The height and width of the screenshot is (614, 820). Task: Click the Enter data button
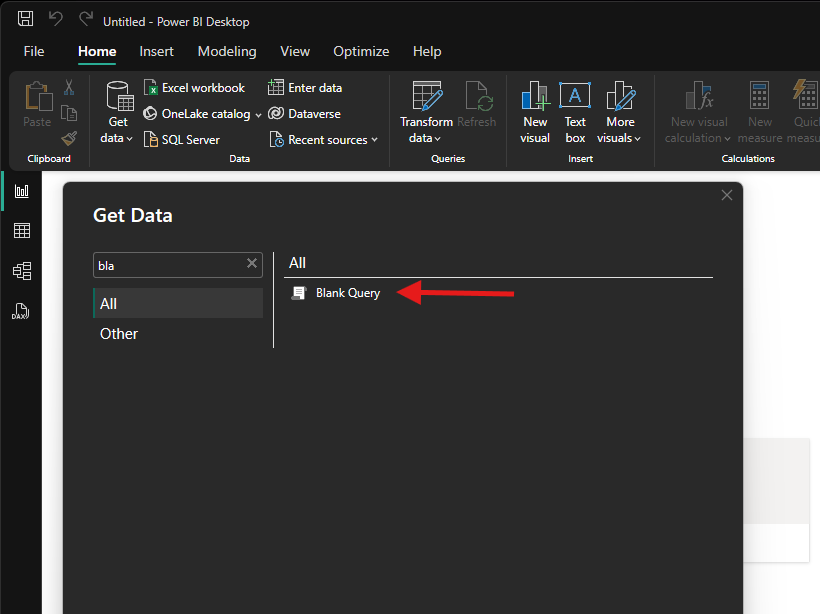point(305,88)
